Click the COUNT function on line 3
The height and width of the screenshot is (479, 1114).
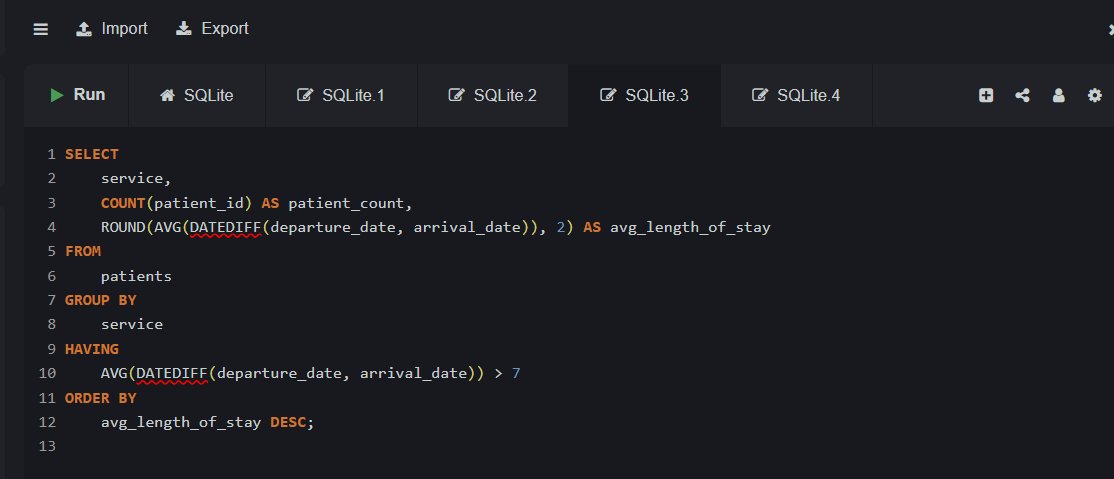[123, 203]
